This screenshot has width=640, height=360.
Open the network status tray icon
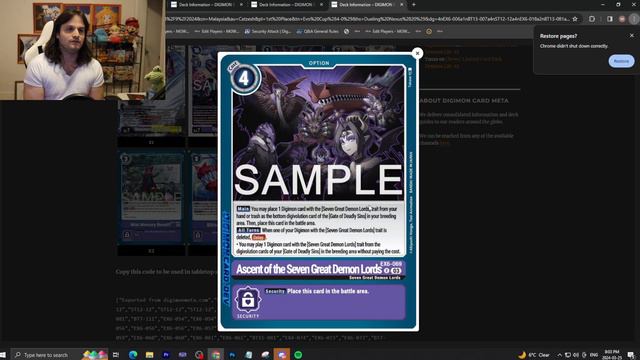568,355
